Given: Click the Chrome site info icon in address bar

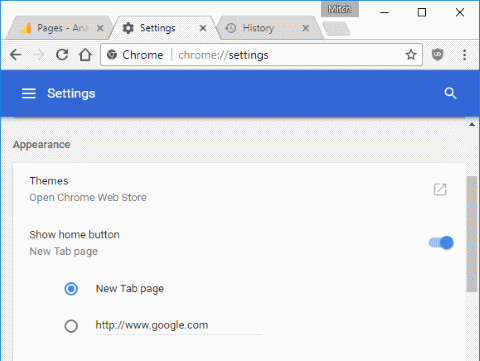Looking at the screenshot, I should [112, 55].
